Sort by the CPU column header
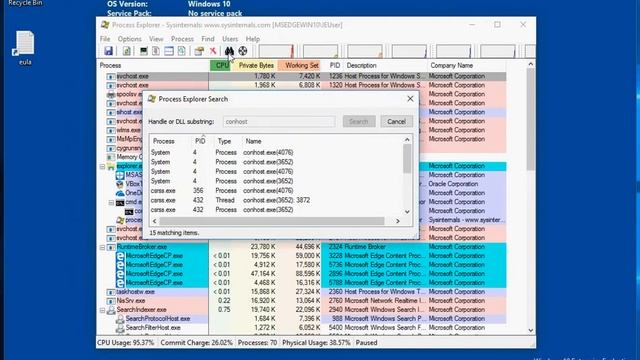The width and height of the screenshot is (640, 360). click(x=221, y=65)
